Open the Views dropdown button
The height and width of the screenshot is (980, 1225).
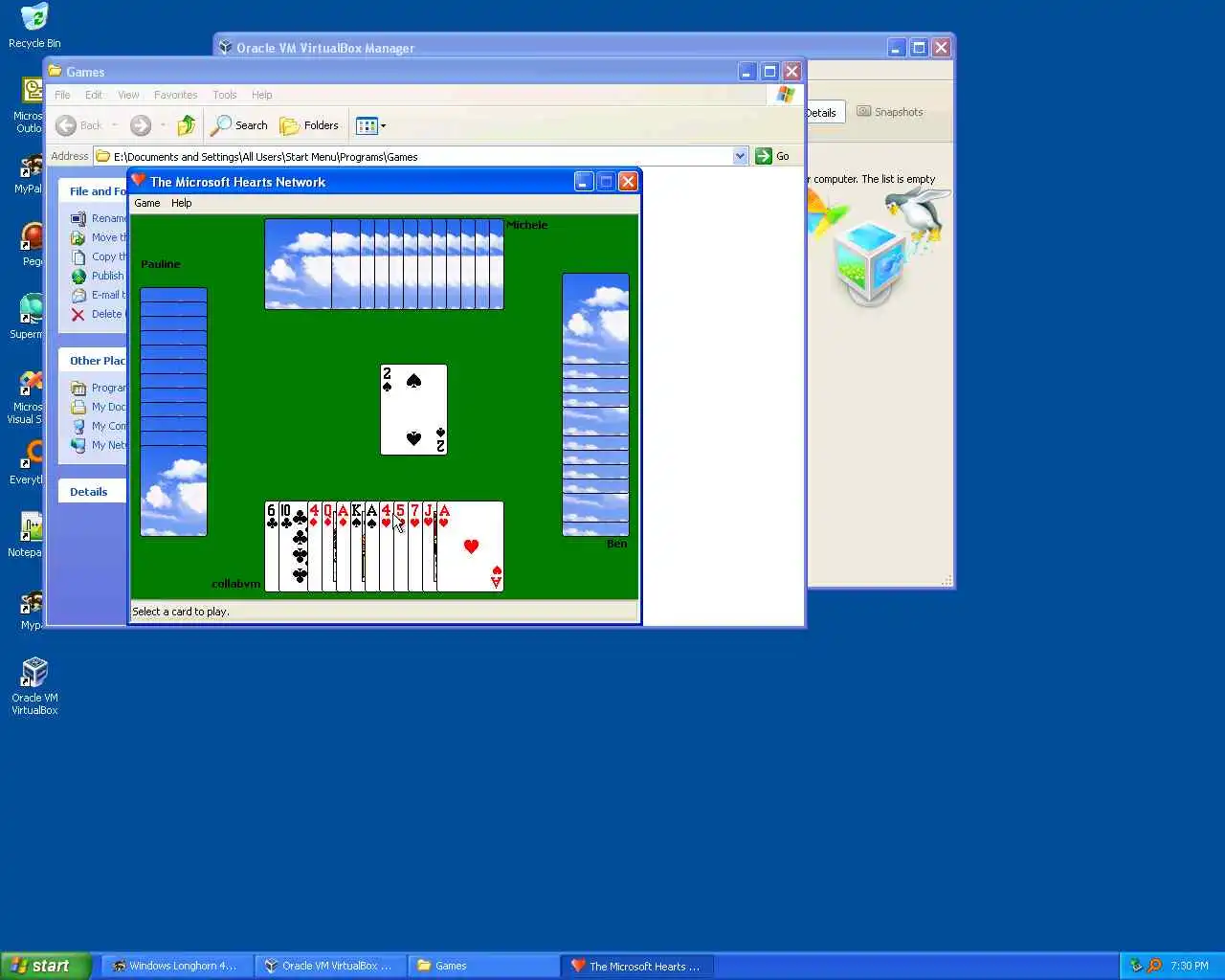point(370,125)
